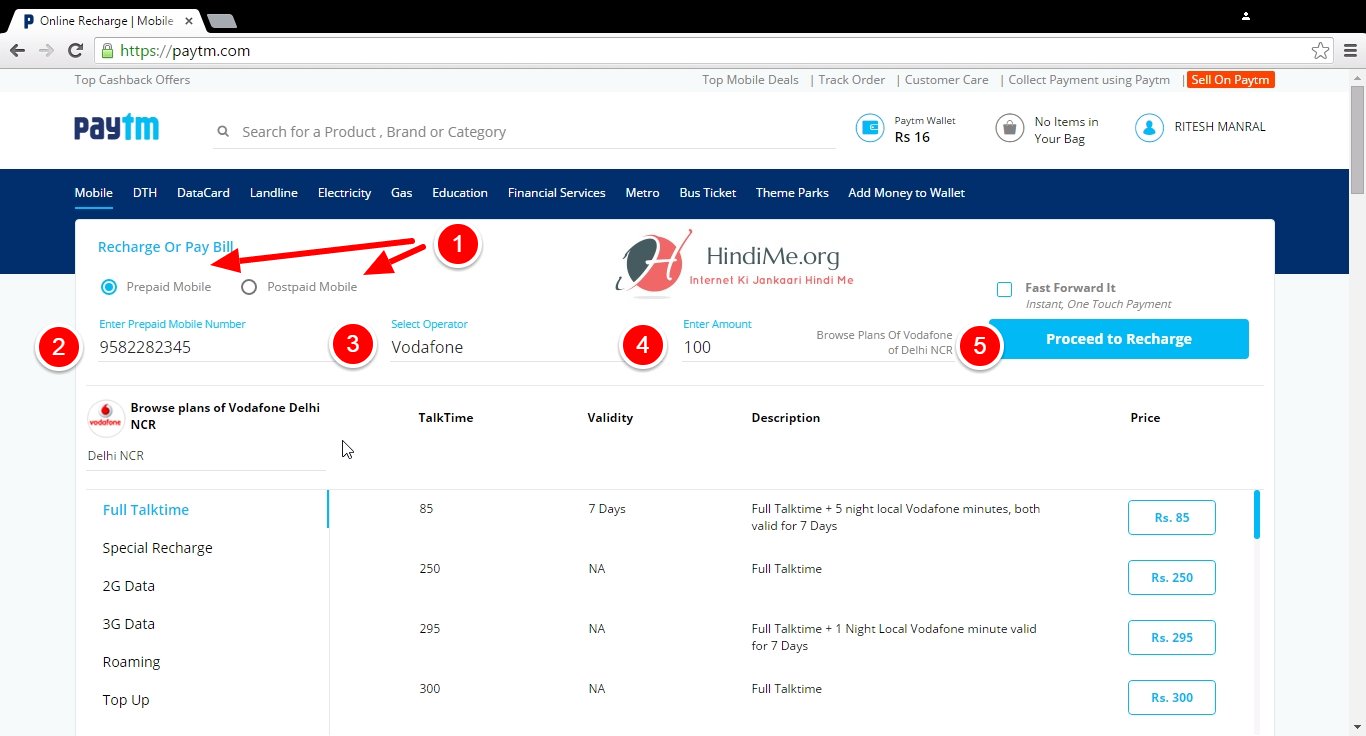Open Track Order link

(x=852, y=80)
